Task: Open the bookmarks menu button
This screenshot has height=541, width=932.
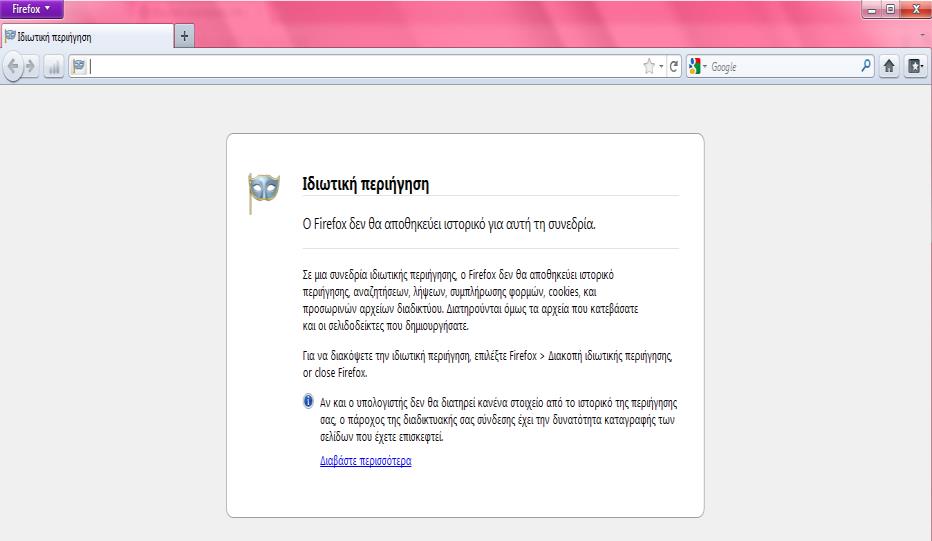Action: (x=915, y=66)
